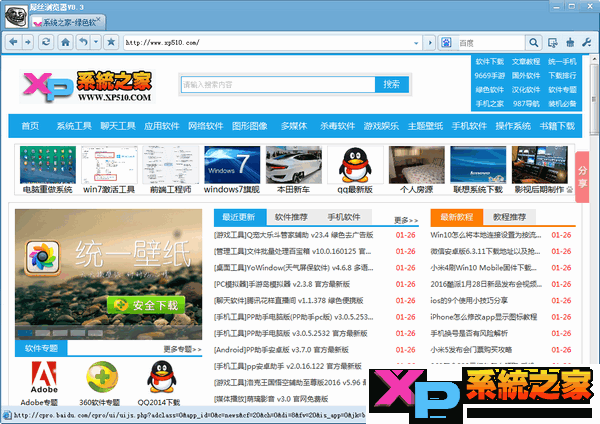Open the 聊天工具 navigation item
This screenshot has height=424, width=600.
[x=118, y=126]
